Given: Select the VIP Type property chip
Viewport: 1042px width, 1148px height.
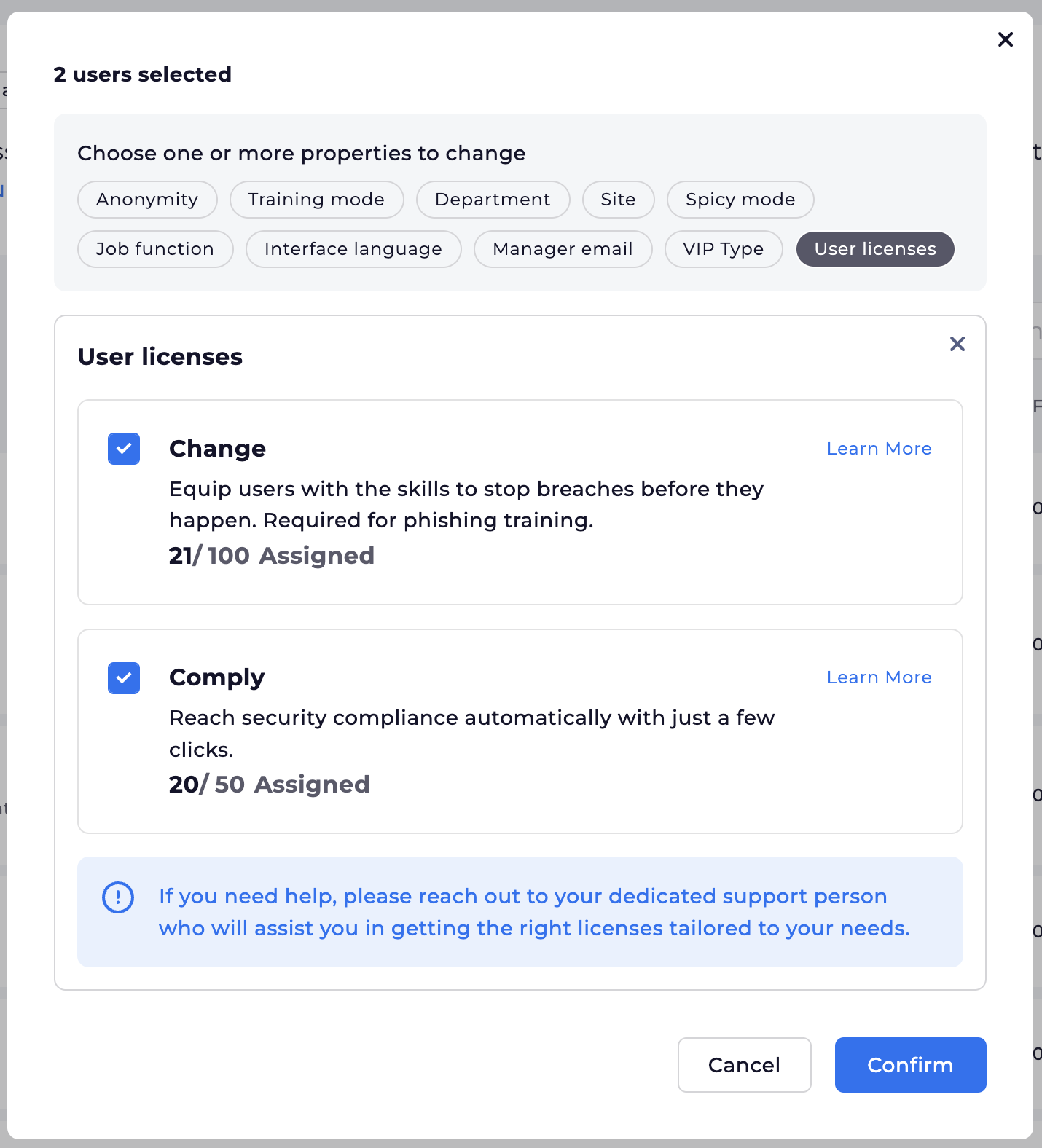Looking at the screenshot, I should click(x=724, y=249).
